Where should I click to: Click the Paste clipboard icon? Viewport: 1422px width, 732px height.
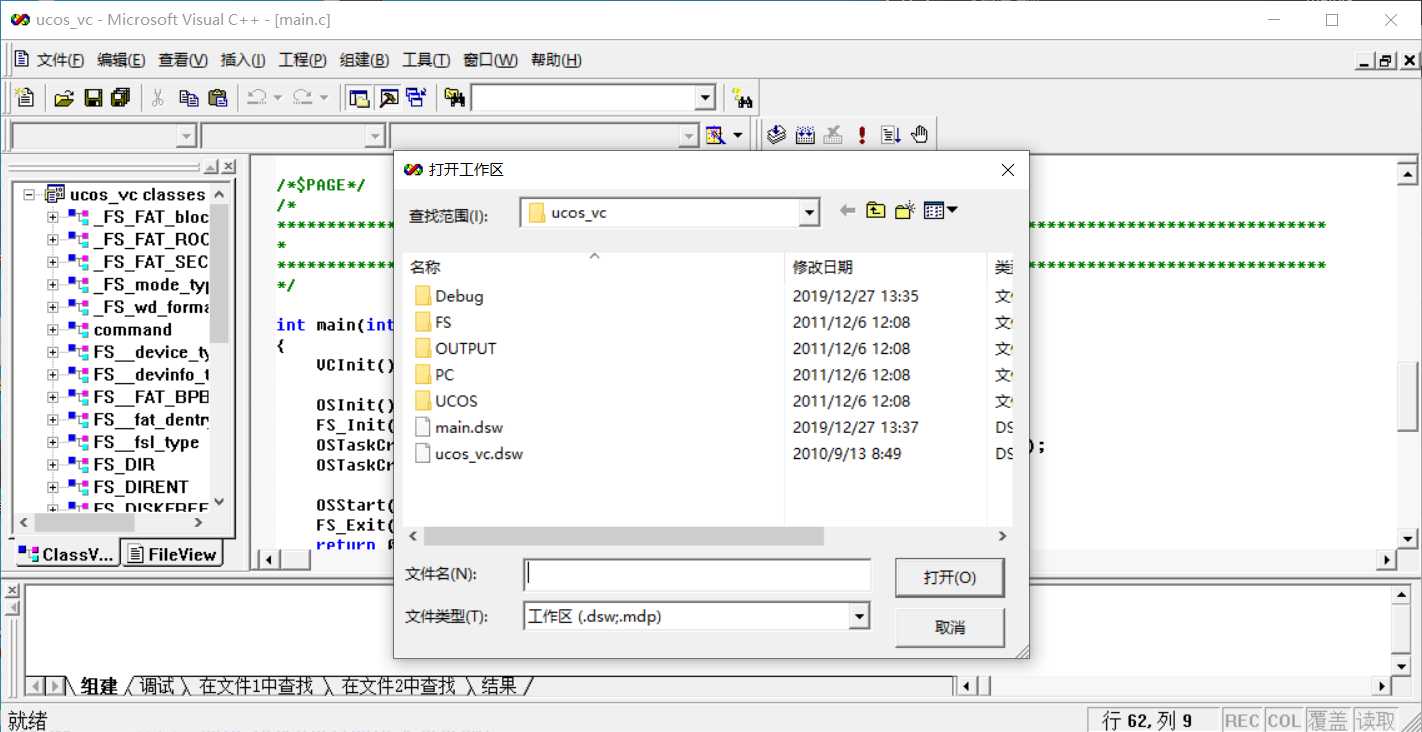click(217, 97)
